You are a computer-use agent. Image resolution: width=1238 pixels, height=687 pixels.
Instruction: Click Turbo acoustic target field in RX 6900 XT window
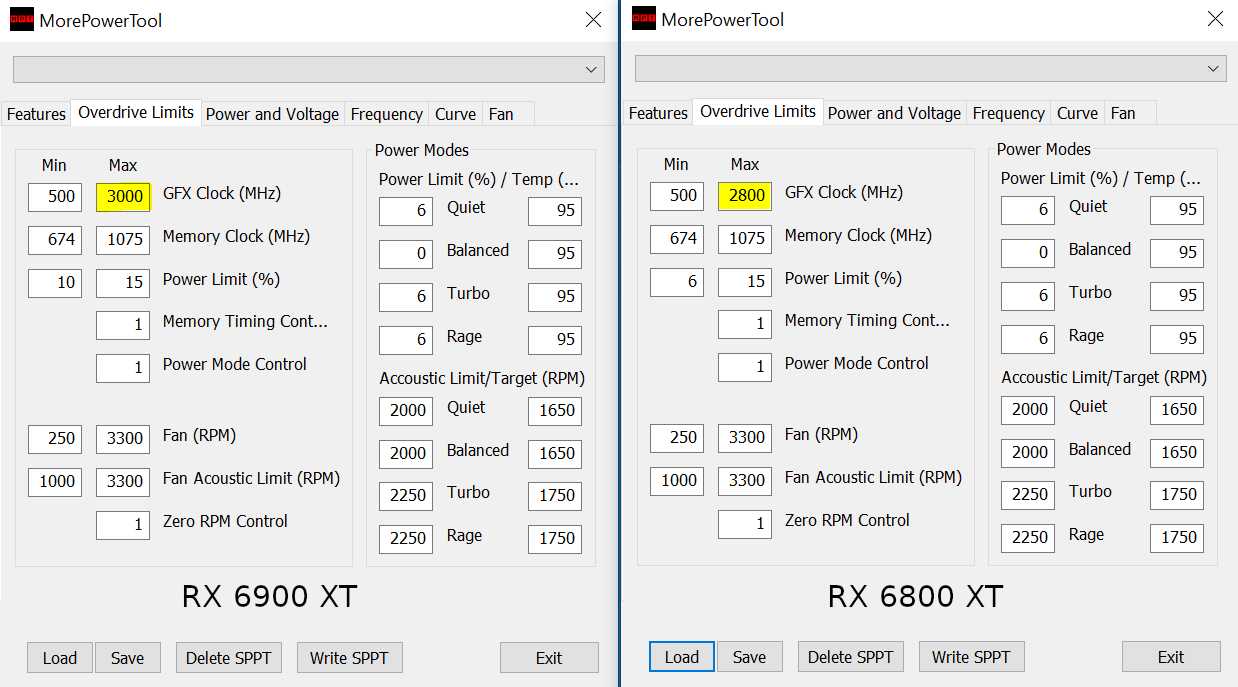coord(555,495)
